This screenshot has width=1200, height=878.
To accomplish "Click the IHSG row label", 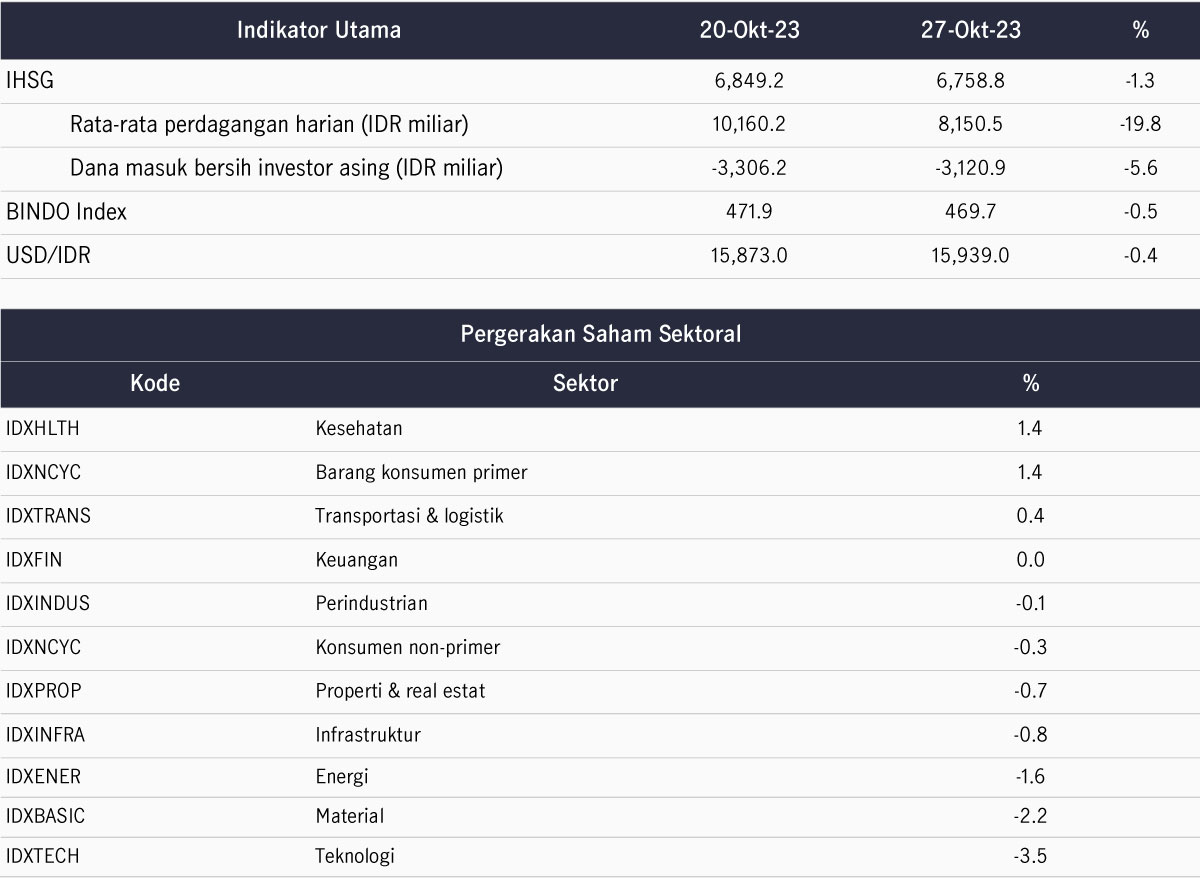I will [28, 81].
